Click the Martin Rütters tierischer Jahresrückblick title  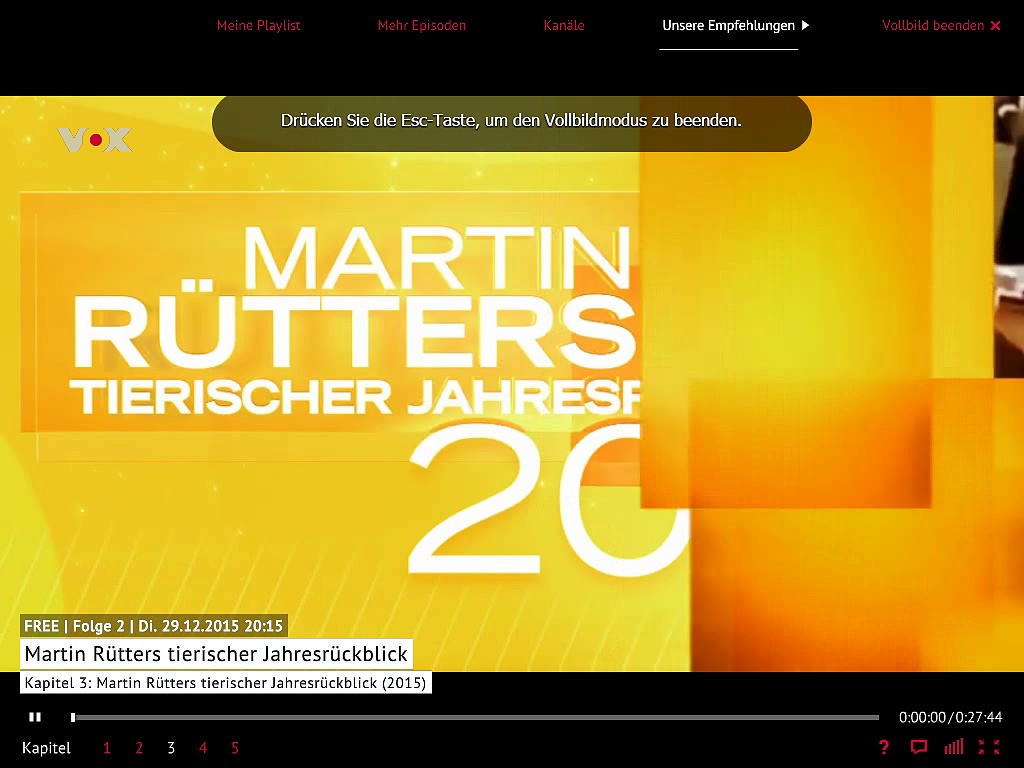(x=216, y=654)
